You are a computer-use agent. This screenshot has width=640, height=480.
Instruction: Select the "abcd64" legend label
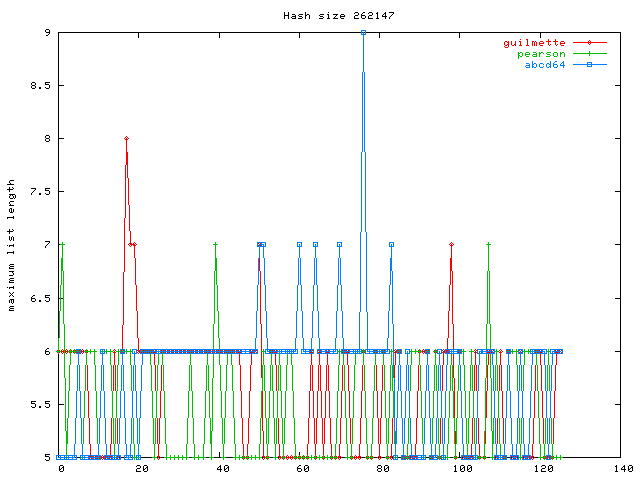point(544,64)
